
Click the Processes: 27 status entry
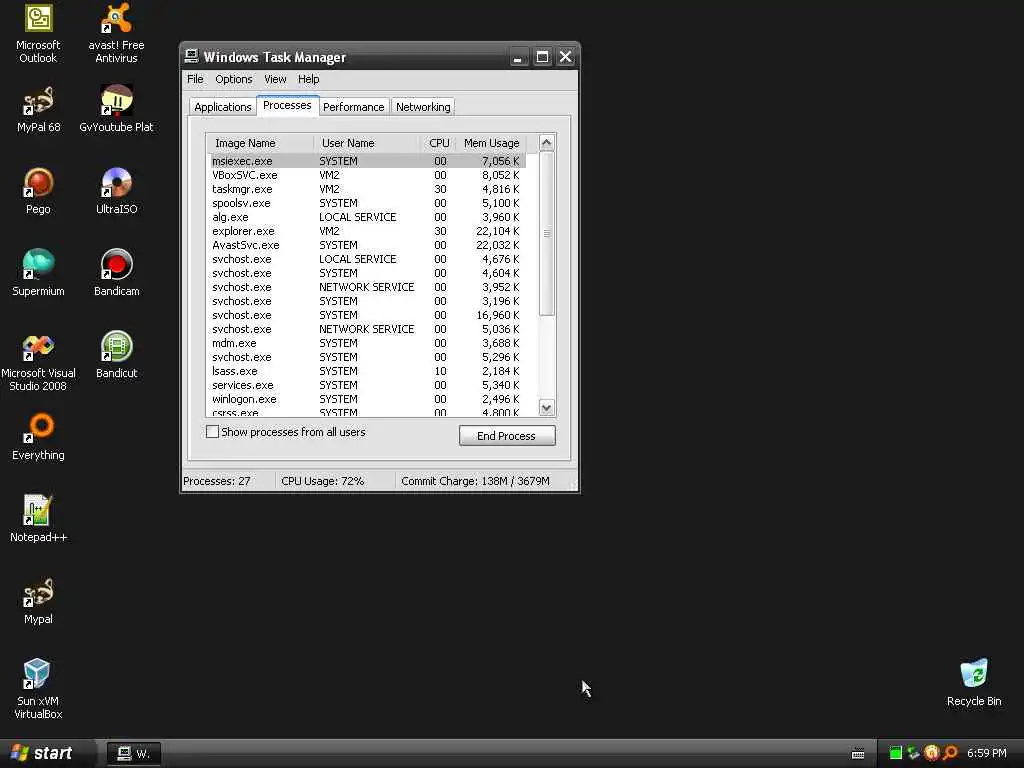217,481
